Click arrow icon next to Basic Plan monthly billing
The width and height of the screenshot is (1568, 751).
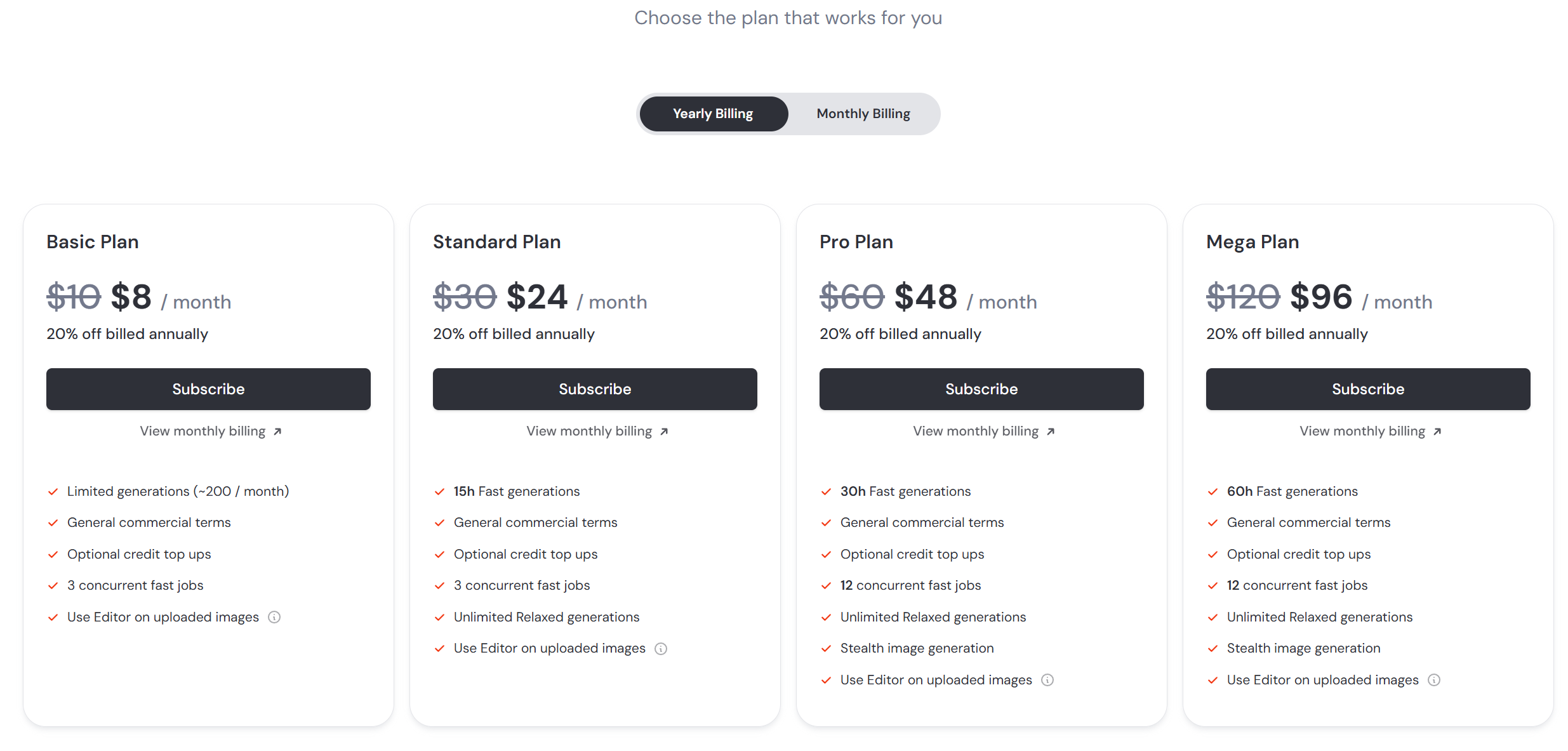coord(277,432)
